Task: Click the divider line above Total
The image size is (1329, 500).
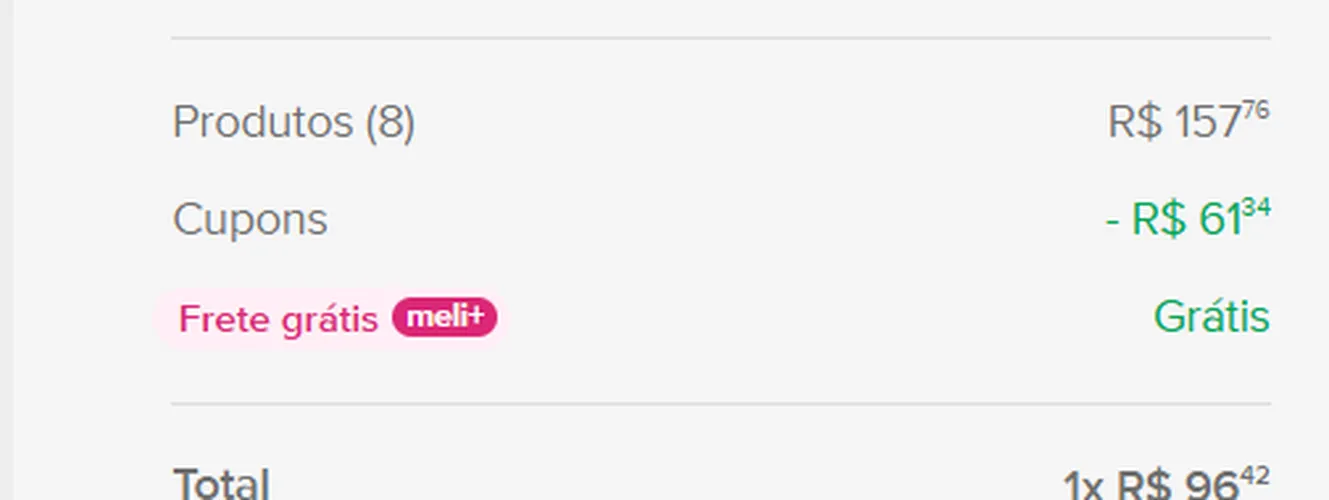Action: point(721,404)
